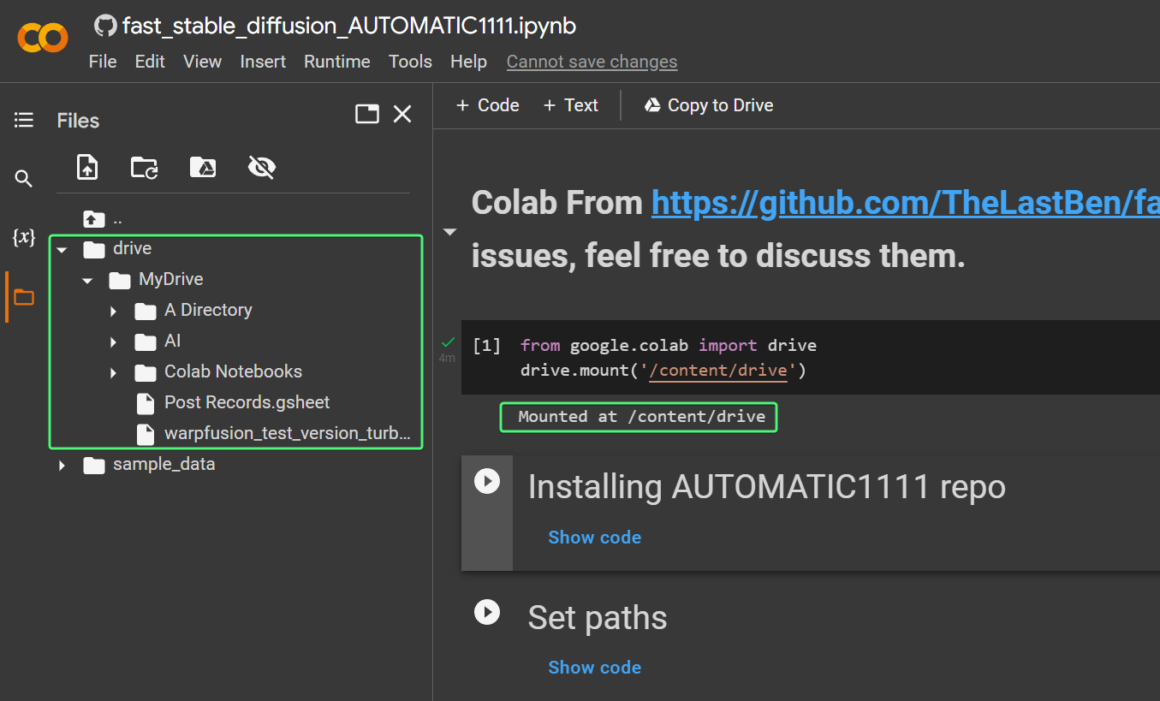Refresh the file browser folder icon
1160x701 pixels.
coord(144,168)
